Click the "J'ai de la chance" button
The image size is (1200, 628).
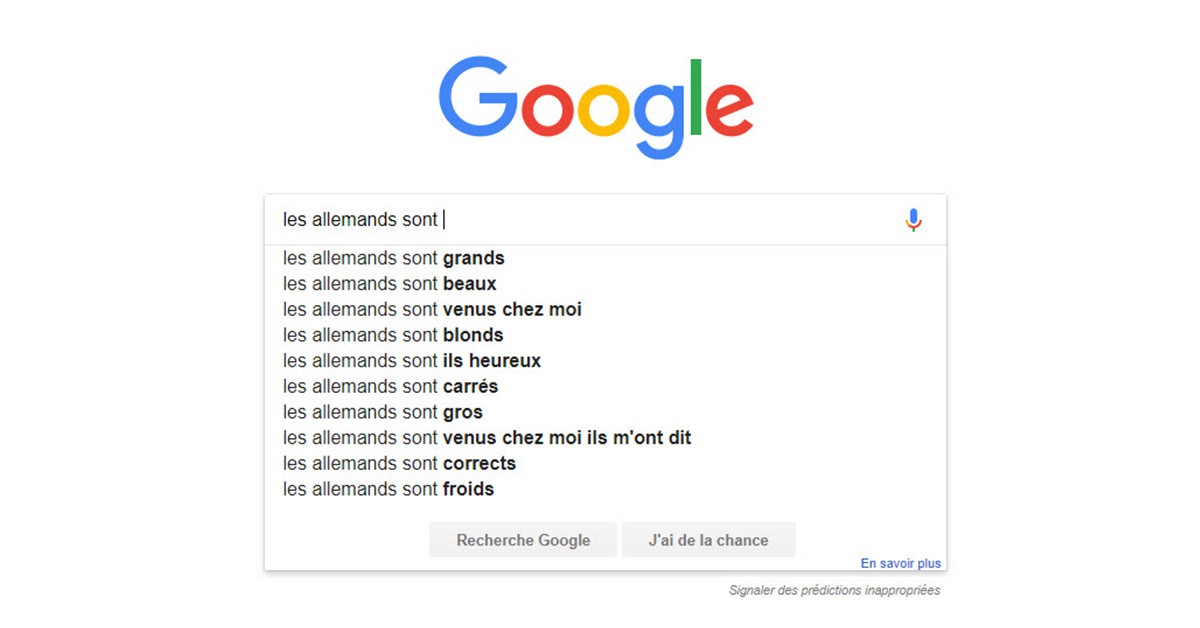click(x=708, y=539)
